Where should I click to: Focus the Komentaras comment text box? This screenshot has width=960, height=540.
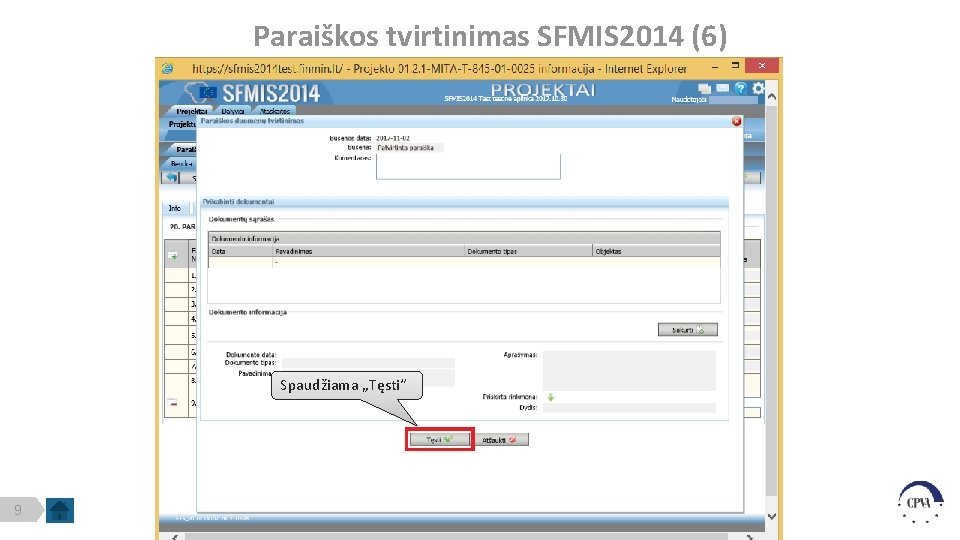tap(468, 167)
